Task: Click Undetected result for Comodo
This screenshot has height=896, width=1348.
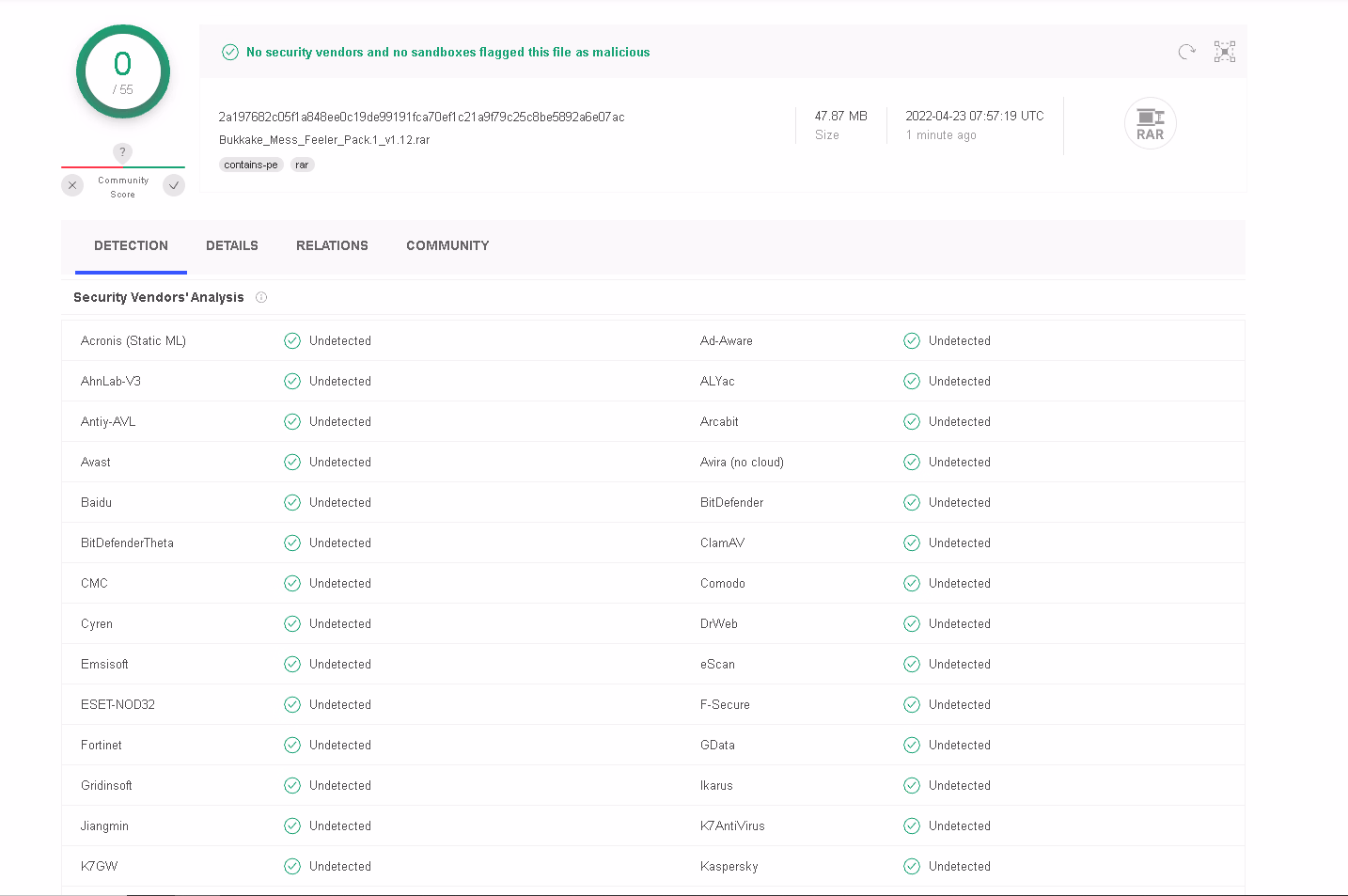Action: [x=960, y=583]
